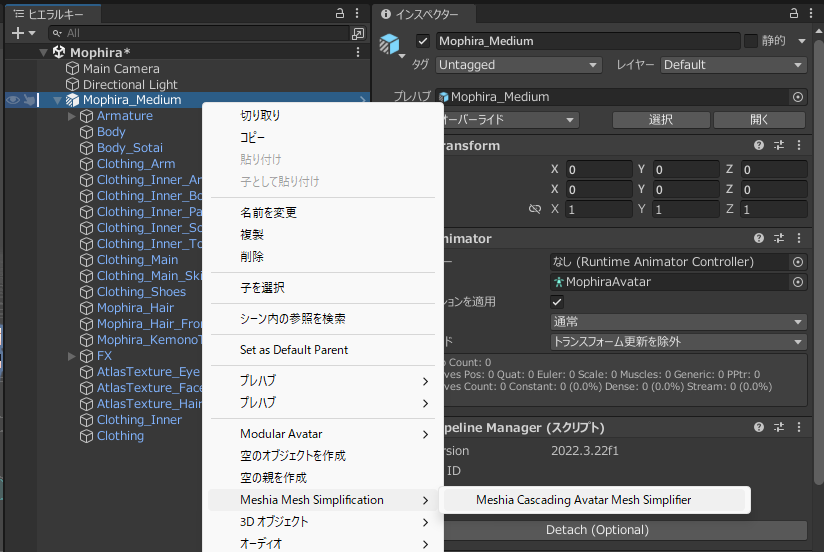This screenshot has height=552, width=824.
Task: Choose 名前を変更 (Rename) from context menu
Action: (323, 213)
